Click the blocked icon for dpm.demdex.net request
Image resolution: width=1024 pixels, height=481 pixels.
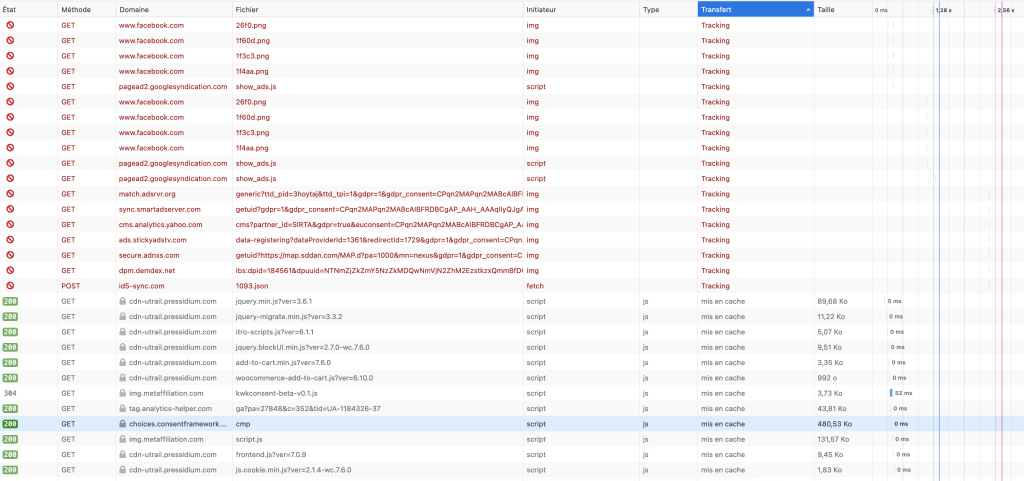click(10, 270)
